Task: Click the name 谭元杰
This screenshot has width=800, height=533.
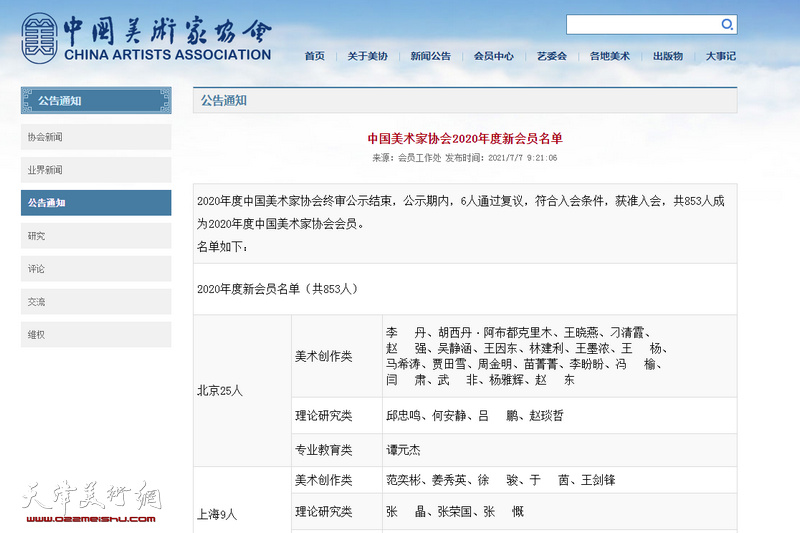Action: point(403,450)
